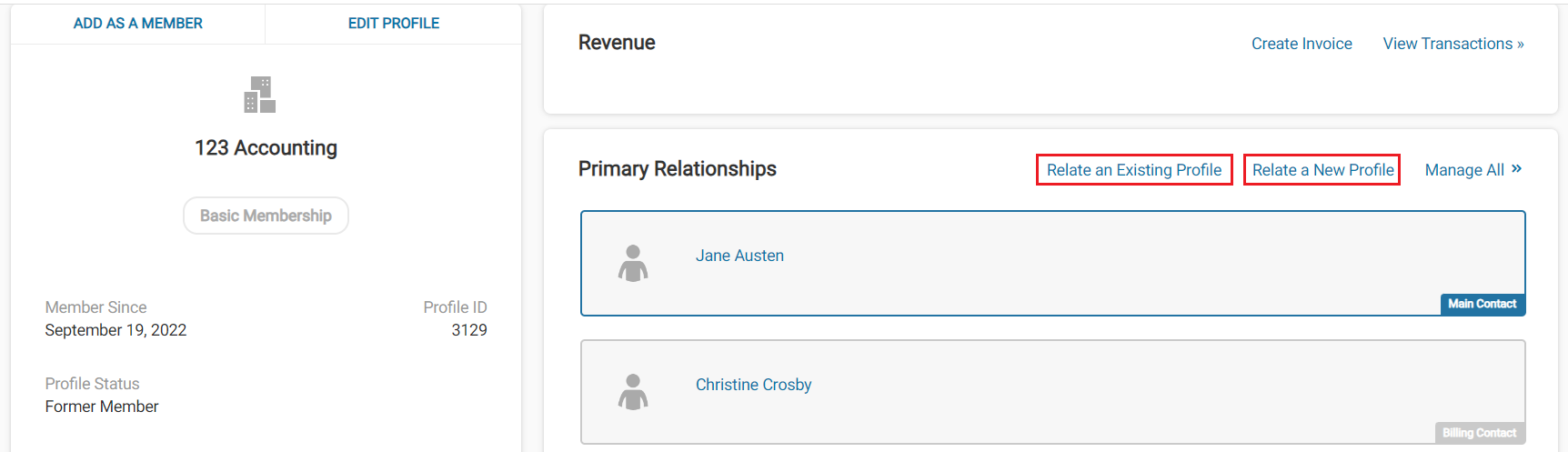Click the Basic Membership badge
This screenshot has width=1568, height=452.
266,216
